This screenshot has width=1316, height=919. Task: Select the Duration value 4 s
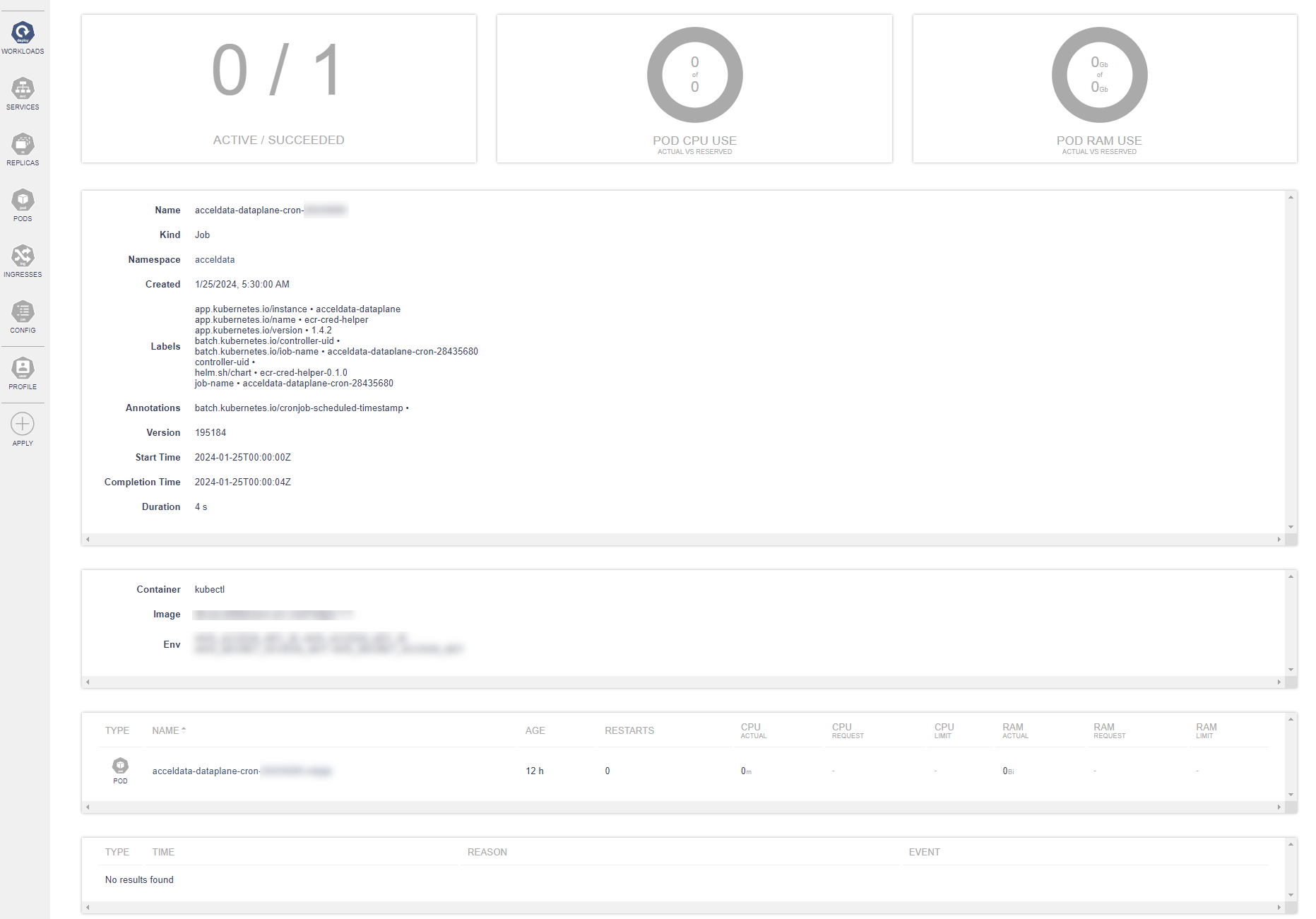[x=201, y=507]
